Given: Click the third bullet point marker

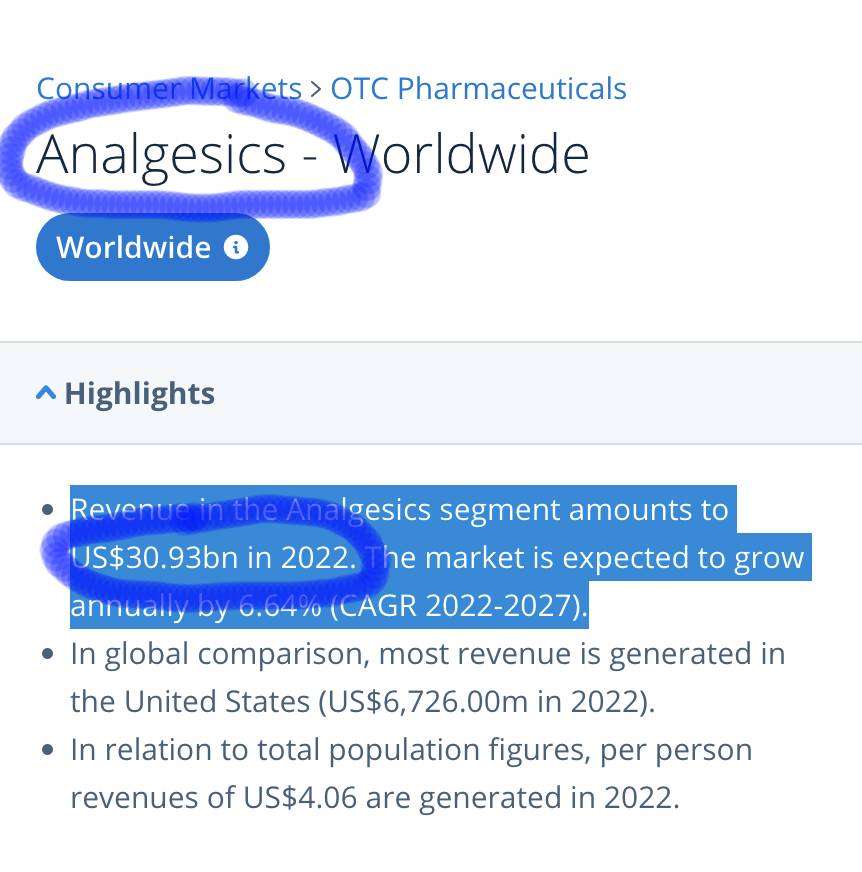Looking at the screenshot, I should [x=48, y=750].
